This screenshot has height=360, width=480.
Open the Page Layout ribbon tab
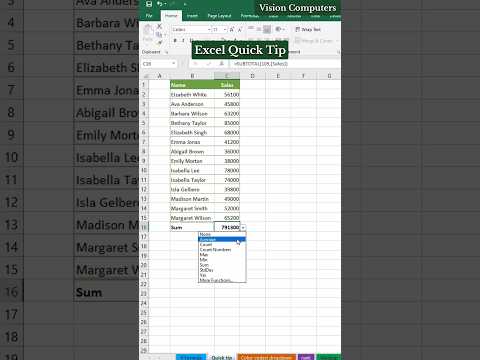click(219, 16)
